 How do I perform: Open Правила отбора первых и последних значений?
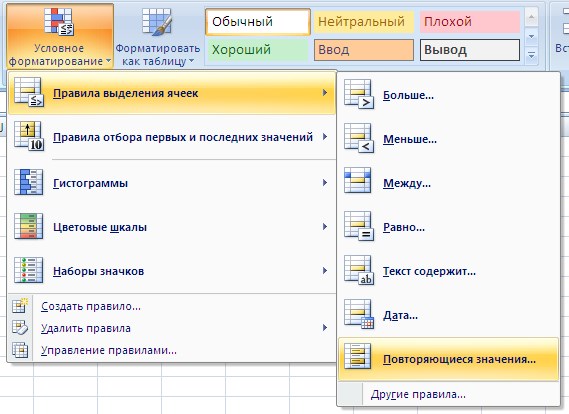click(x=172, y=137)
